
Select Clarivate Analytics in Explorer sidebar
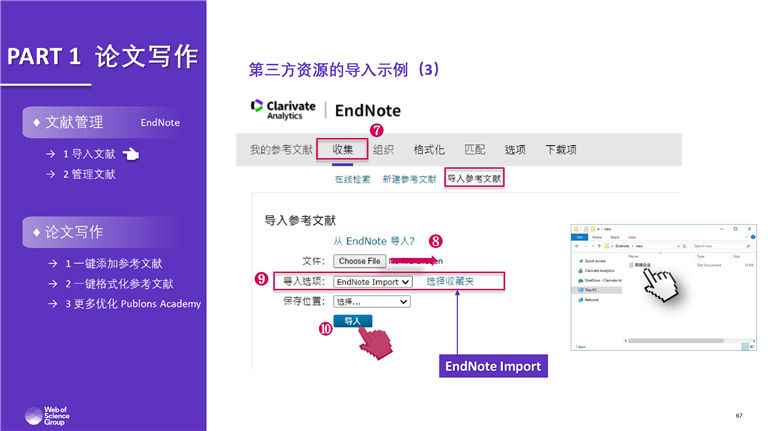tap(597, 270)
